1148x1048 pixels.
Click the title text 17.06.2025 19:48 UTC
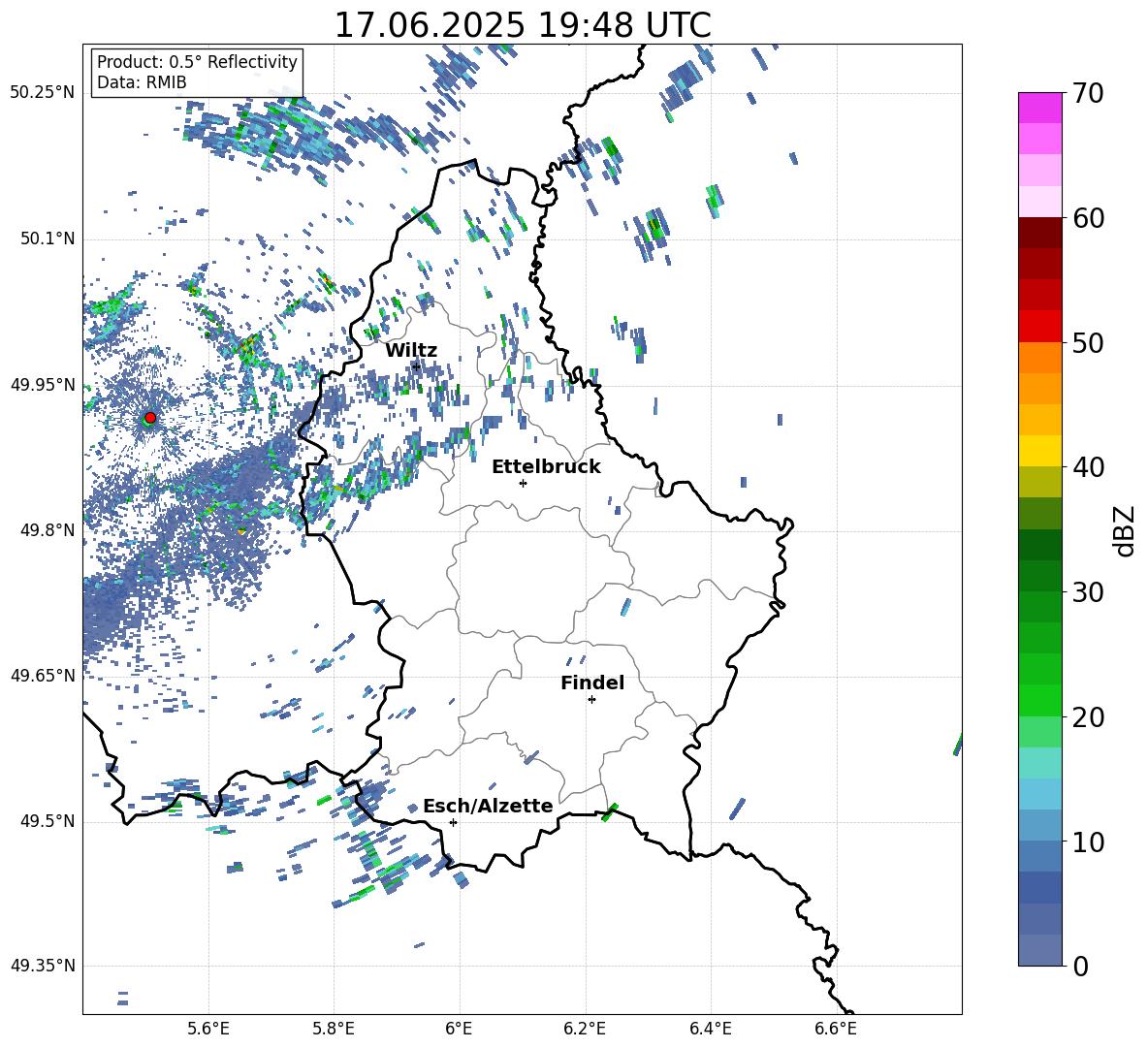(523, 25)
